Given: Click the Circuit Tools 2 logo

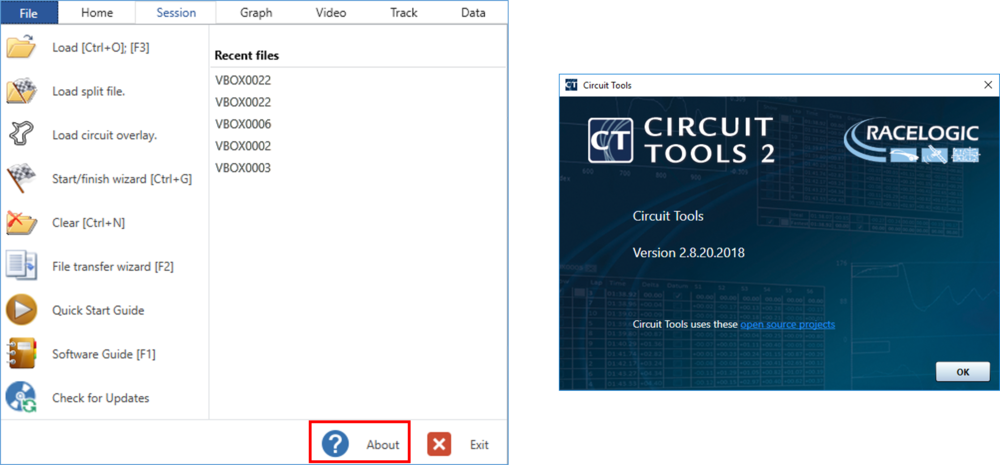Looking at the screenshot, I should tap(680, 140).
